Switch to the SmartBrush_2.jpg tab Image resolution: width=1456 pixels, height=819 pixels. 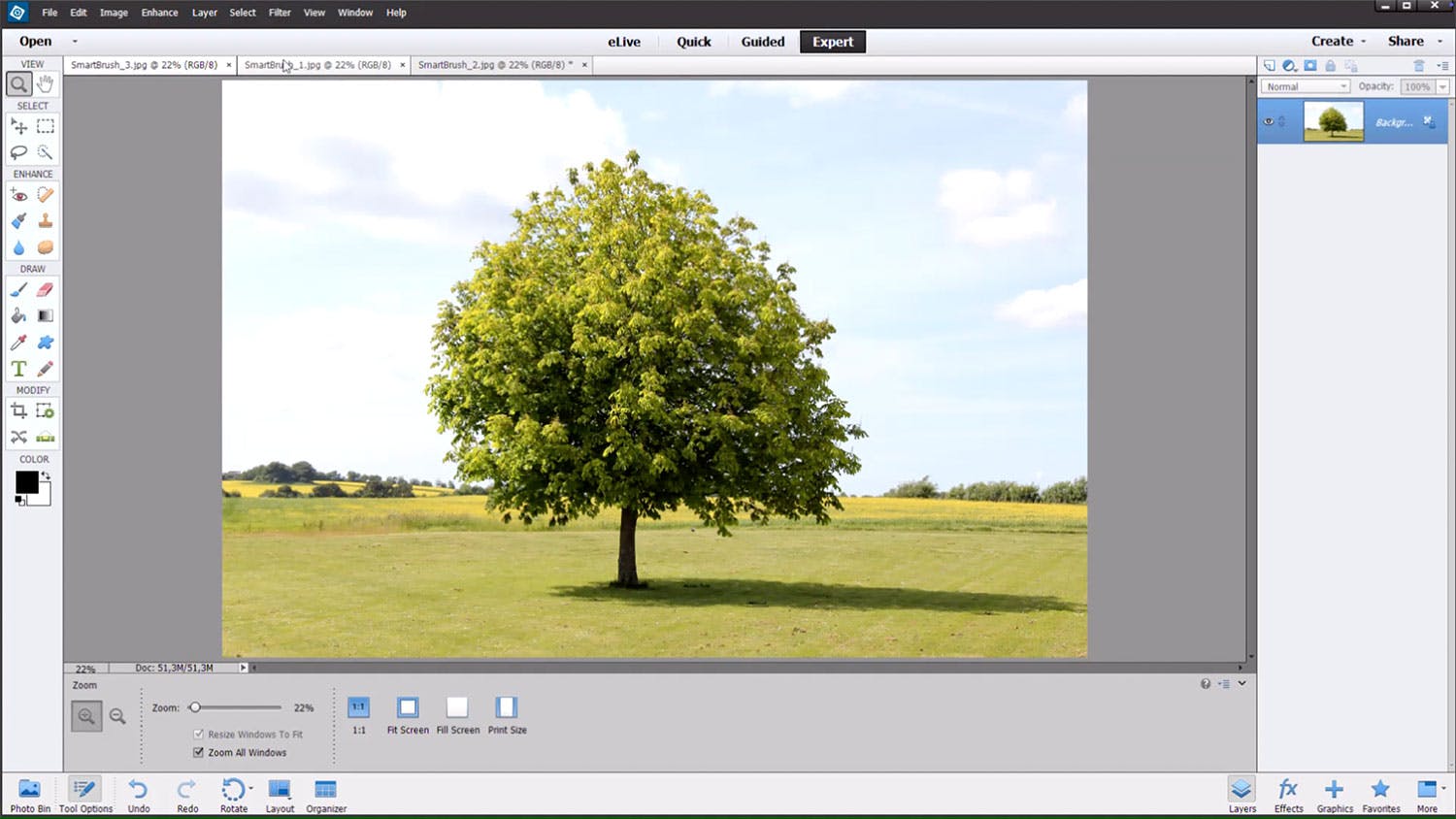click(495, 65)
